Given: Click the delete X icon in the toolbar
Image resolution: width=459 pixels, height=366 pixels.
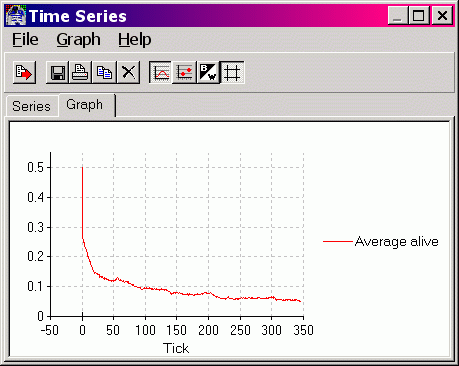Looking at the screenshot, I should 128,72.
